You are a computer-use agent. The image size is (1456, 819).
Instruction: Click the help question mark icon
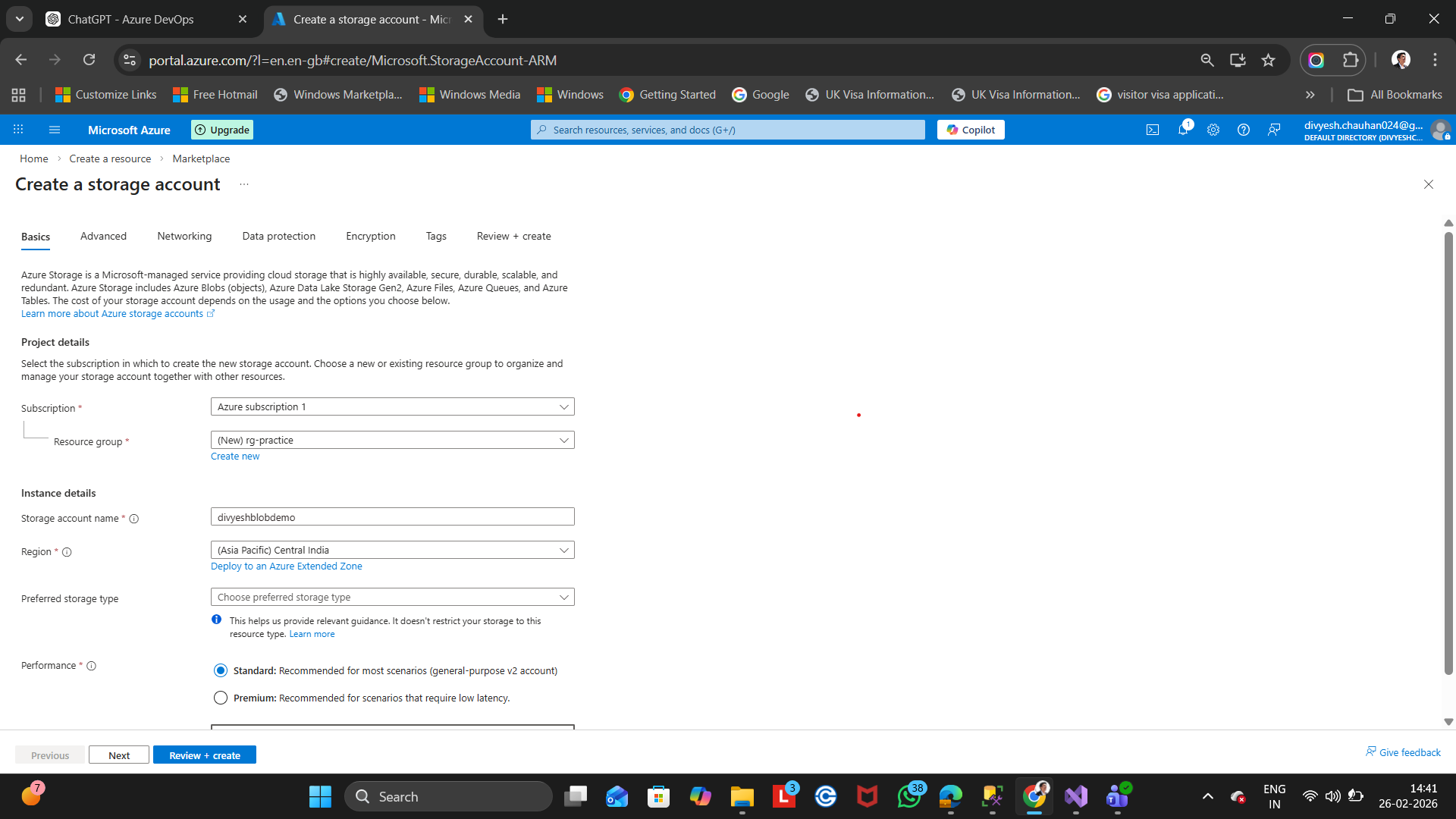click(1243, 130)
